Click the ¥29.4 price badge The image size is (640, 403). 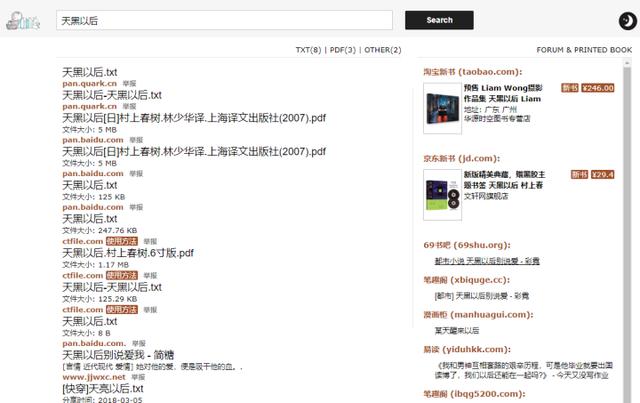pyautogui.click(x=603, y=174)
